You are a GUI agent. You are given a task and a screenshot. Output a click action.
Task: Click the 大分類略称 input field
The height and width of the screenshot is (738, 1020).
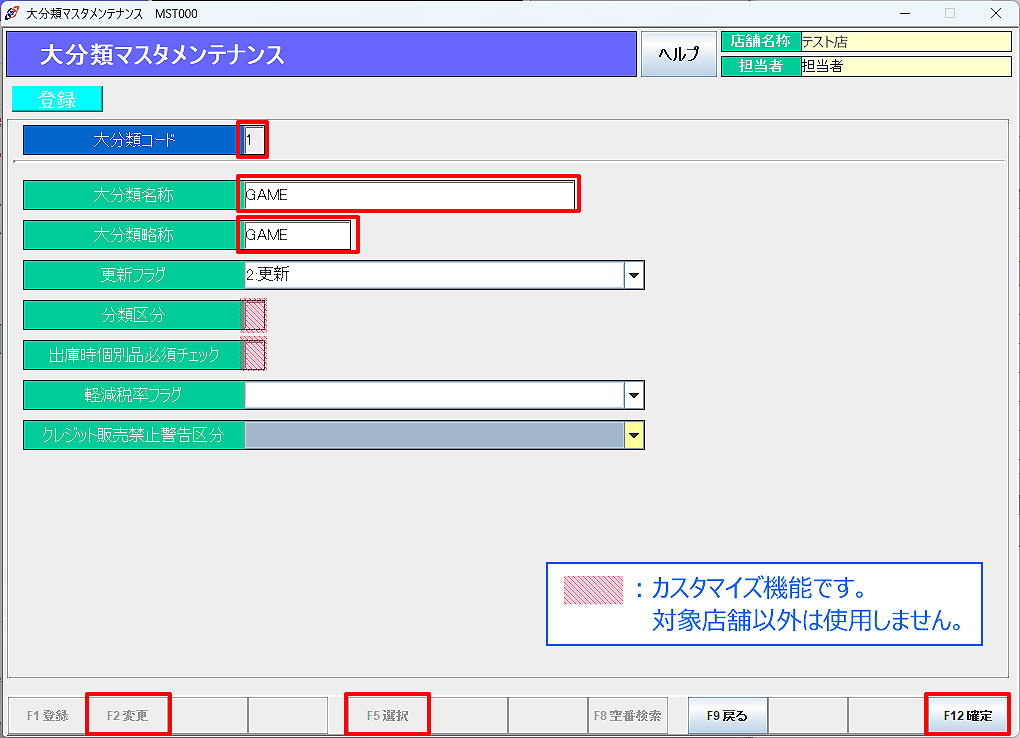(297, 234)
